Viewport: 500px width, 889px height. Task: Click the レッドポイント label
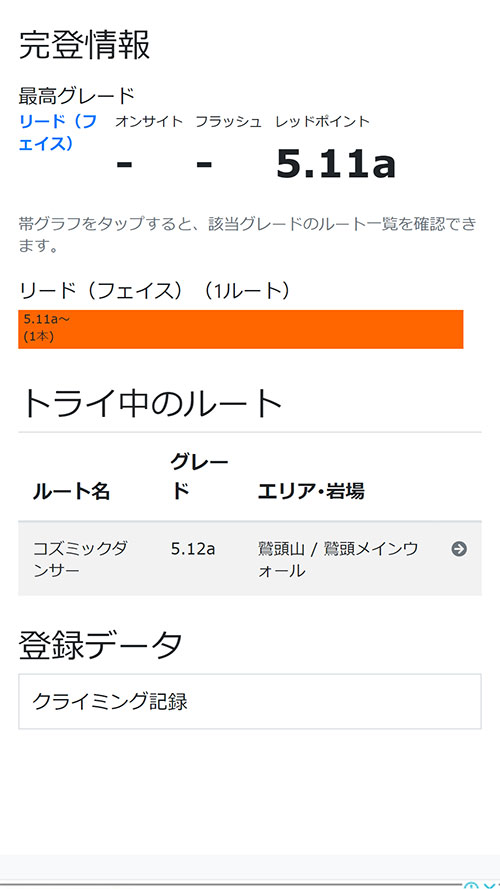tap(322, 121)
